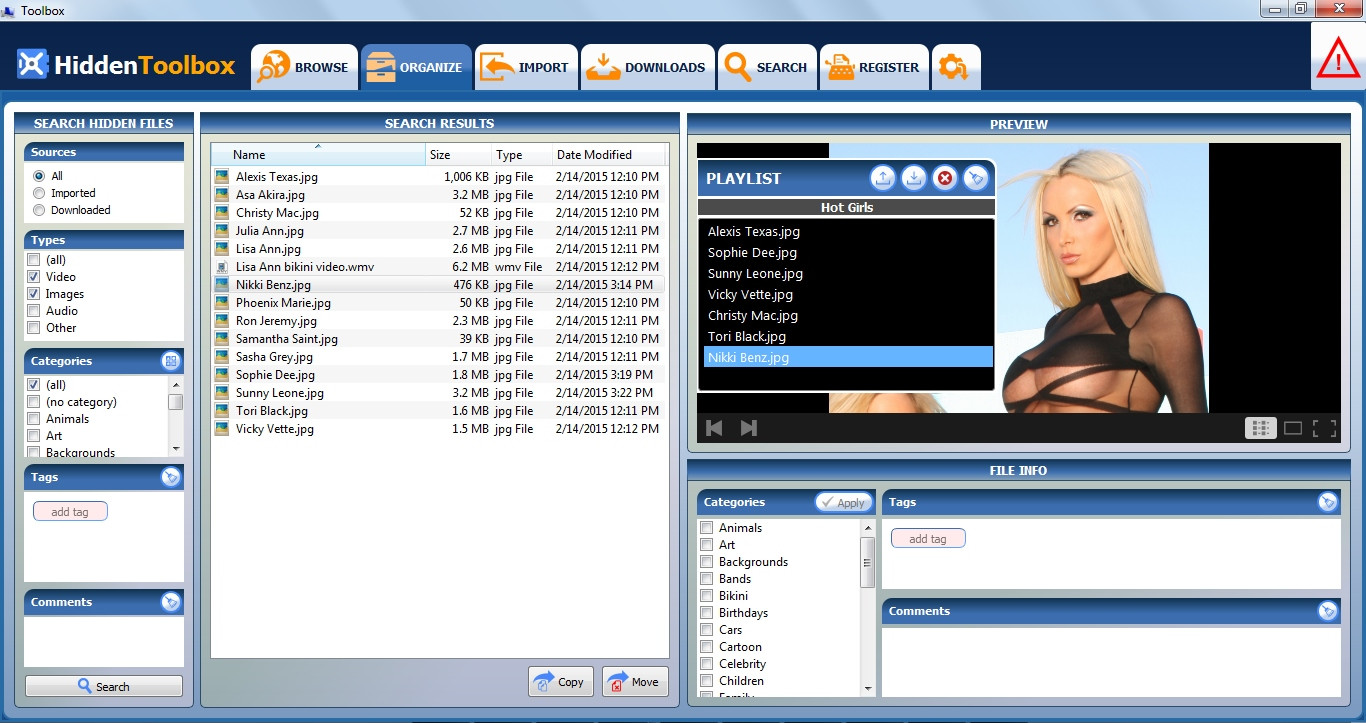Open the Browse tab
Screen dimensions: 1366x723
(304, 67)
